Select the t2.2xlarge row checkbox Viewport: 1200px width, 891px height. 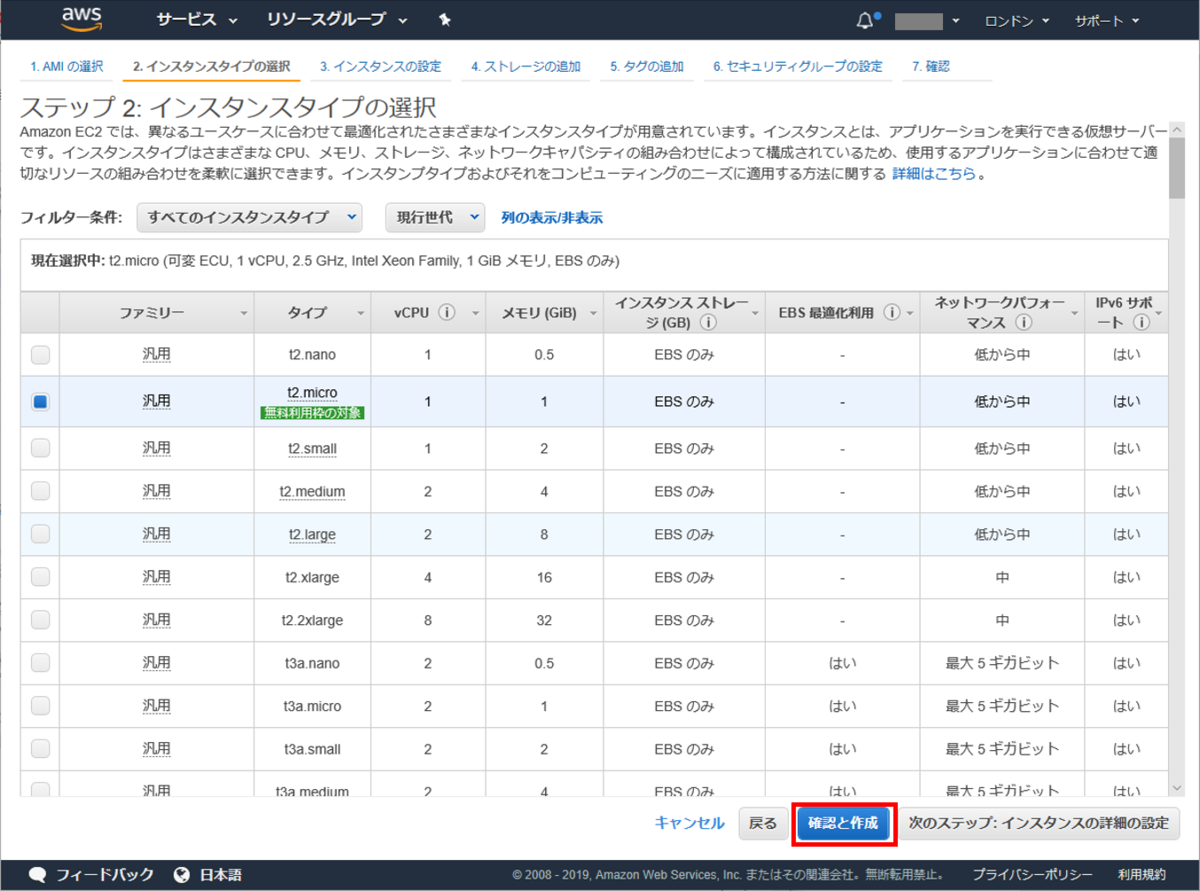[x=40, y=620]
